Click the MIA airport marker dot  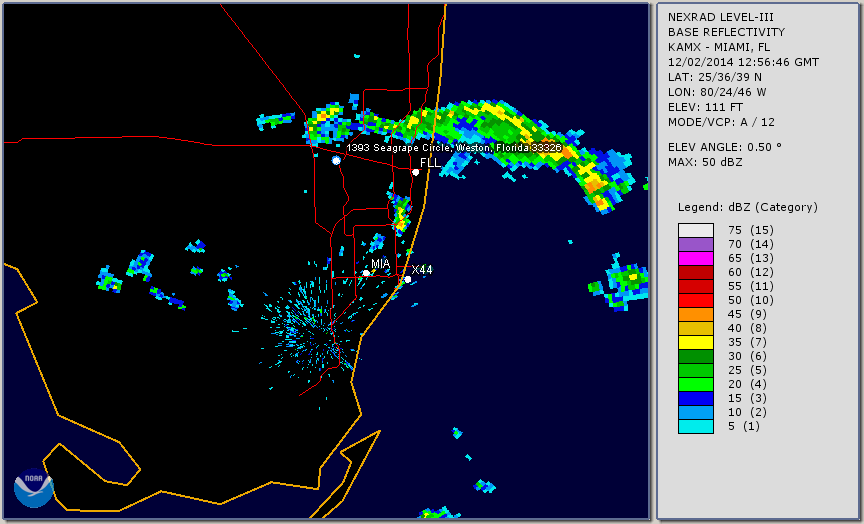click(x=366, y=273)
